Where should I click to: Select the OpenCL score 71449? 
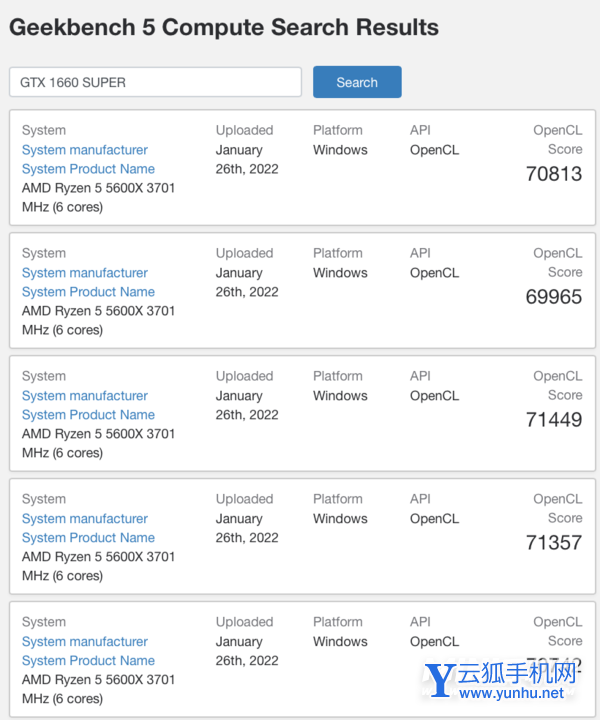click(554, 420)
